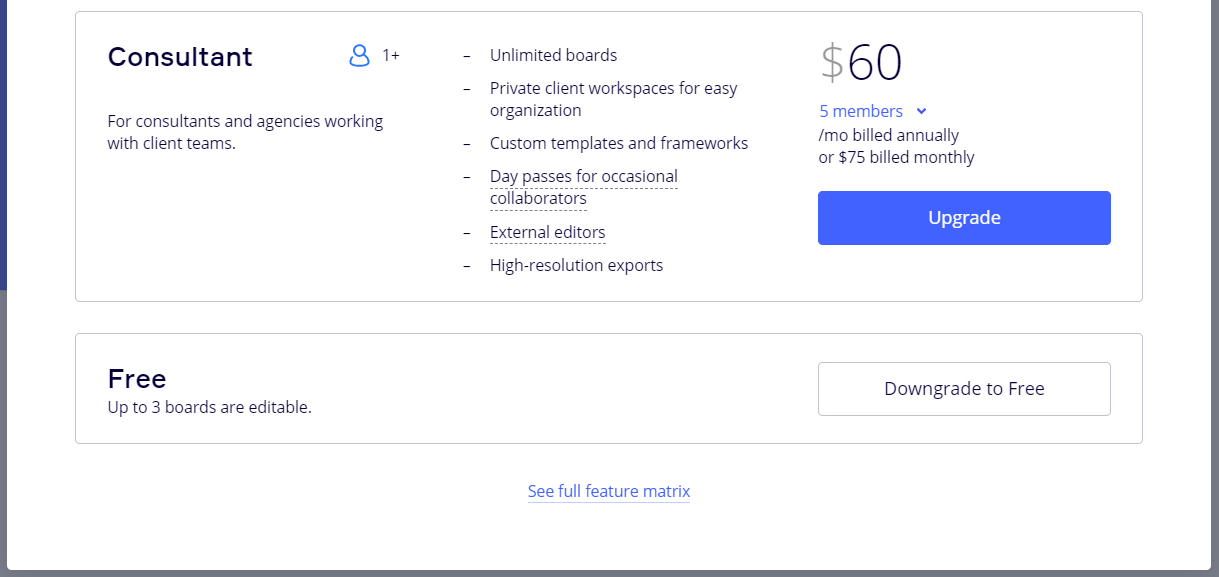Screen dimensions: 1219x577
Task: Click the High-resolution exports feature
Action: (x=576, y=265)
